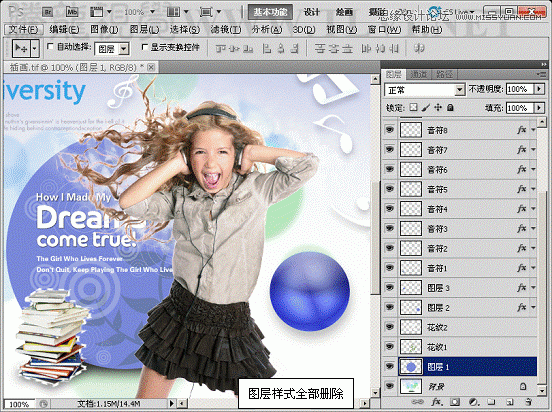Open the status bar info arrow menu

pos(171,404)
